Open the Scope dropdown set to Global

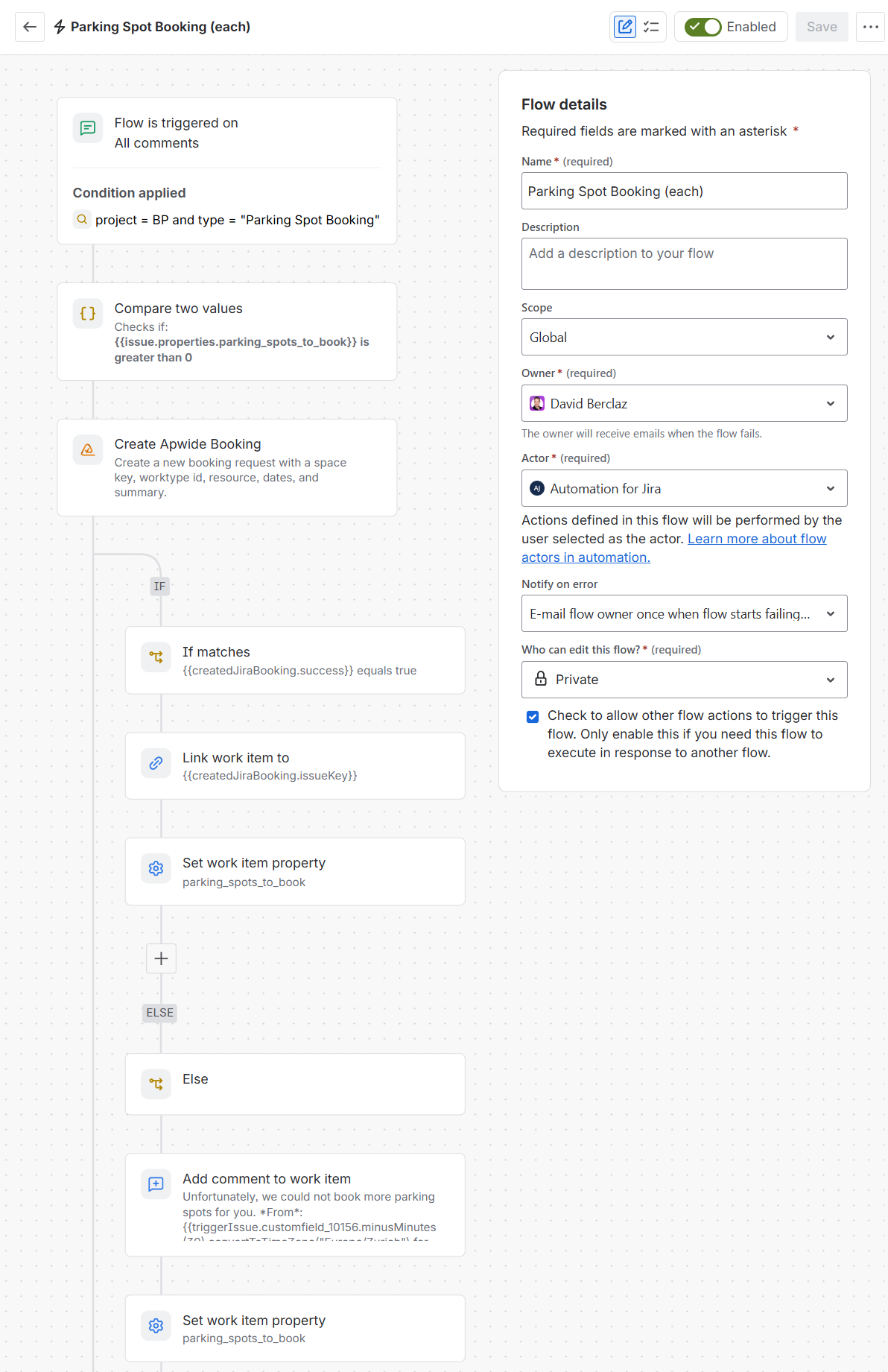(684, 337)
